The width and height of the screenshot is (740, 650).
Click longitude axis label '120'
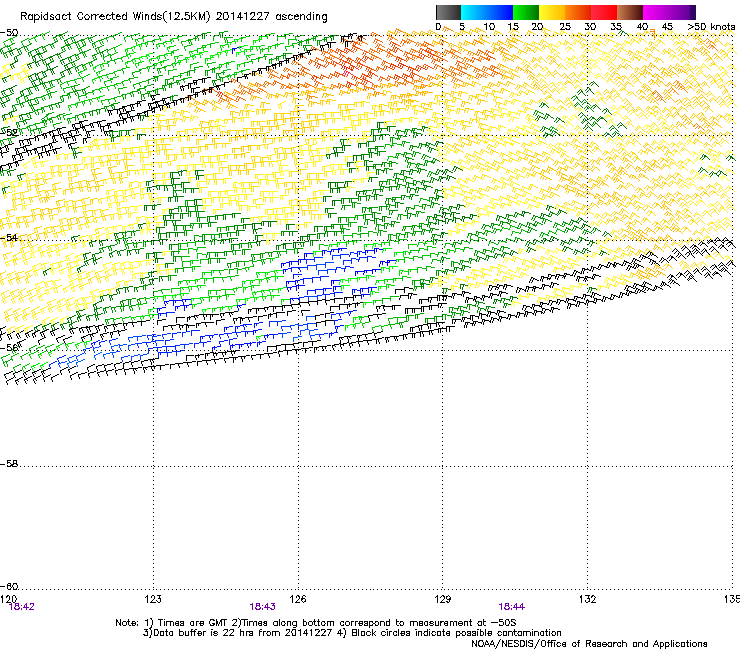click(x=8, y=599)
